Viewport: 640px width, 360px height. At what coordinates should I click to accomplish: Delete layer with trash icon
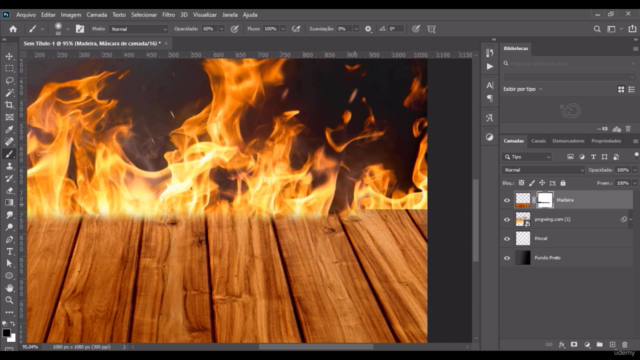(624, 345)
